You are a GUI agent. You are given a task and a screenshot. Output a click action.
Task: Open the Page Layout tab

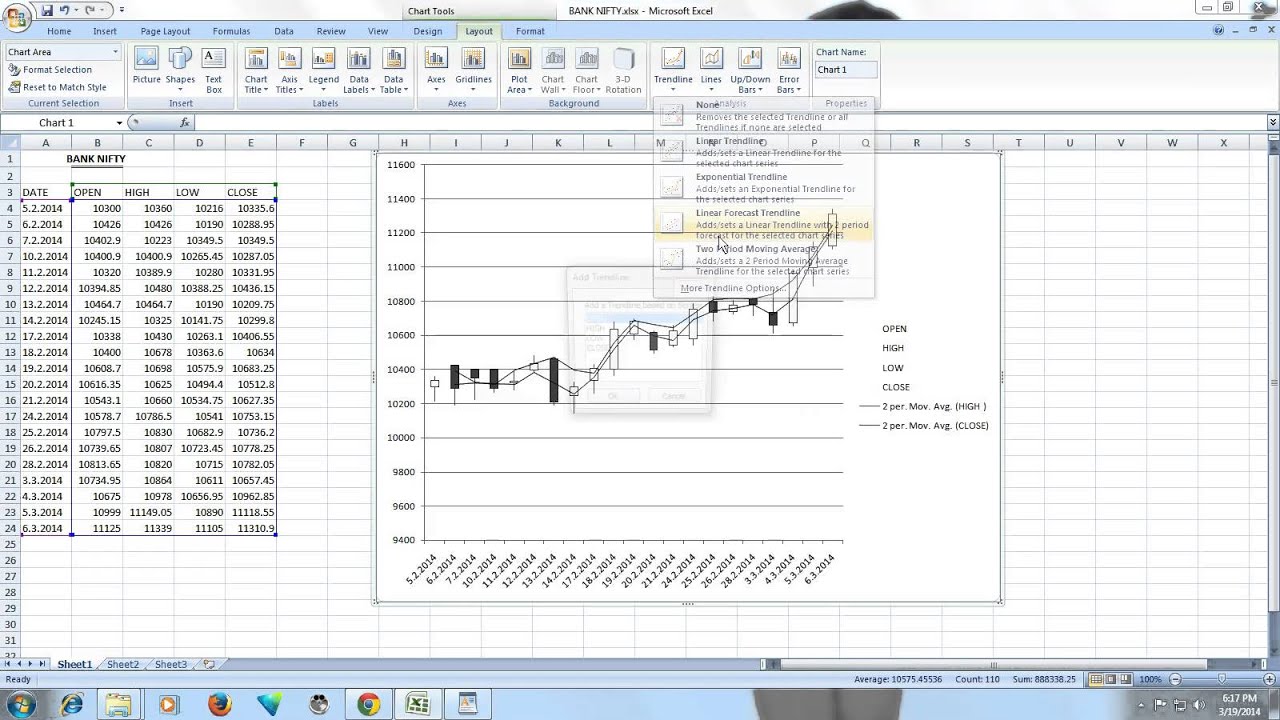(x=165, y=31)
